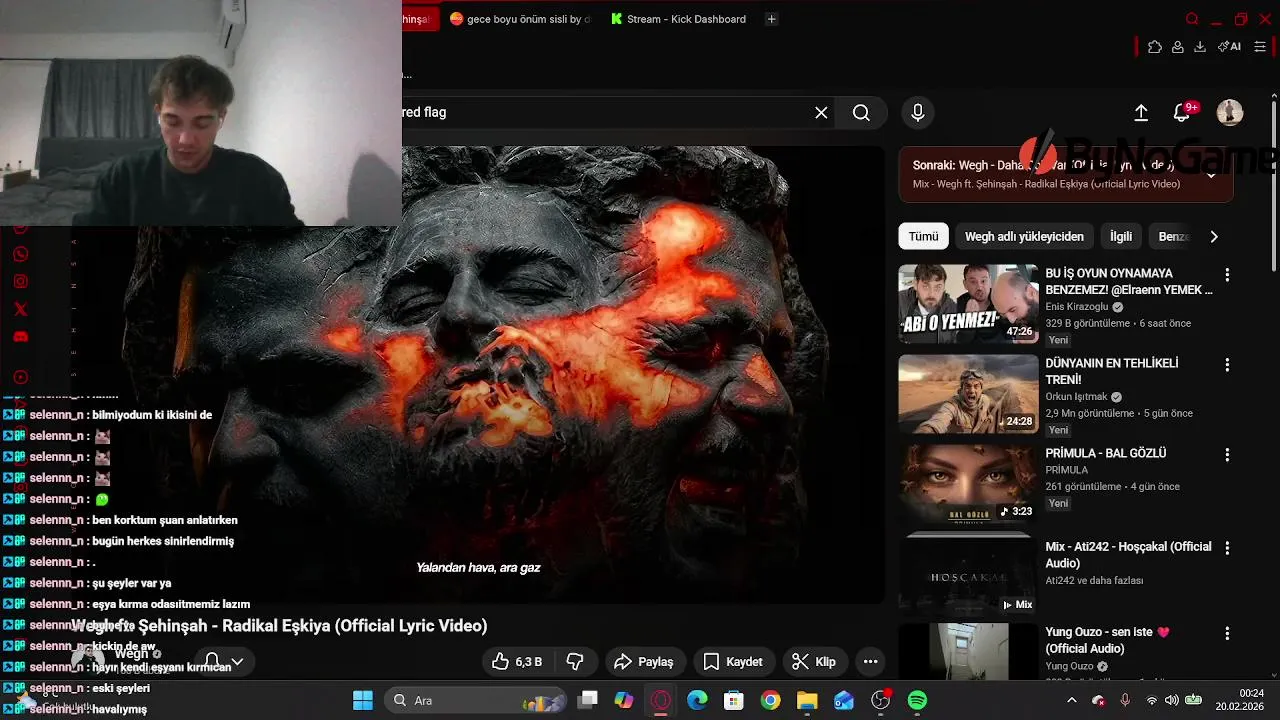Open WhatsApp in the Opera sidebar
Viewport: 1280px width, 720px height.
[21, 254]
